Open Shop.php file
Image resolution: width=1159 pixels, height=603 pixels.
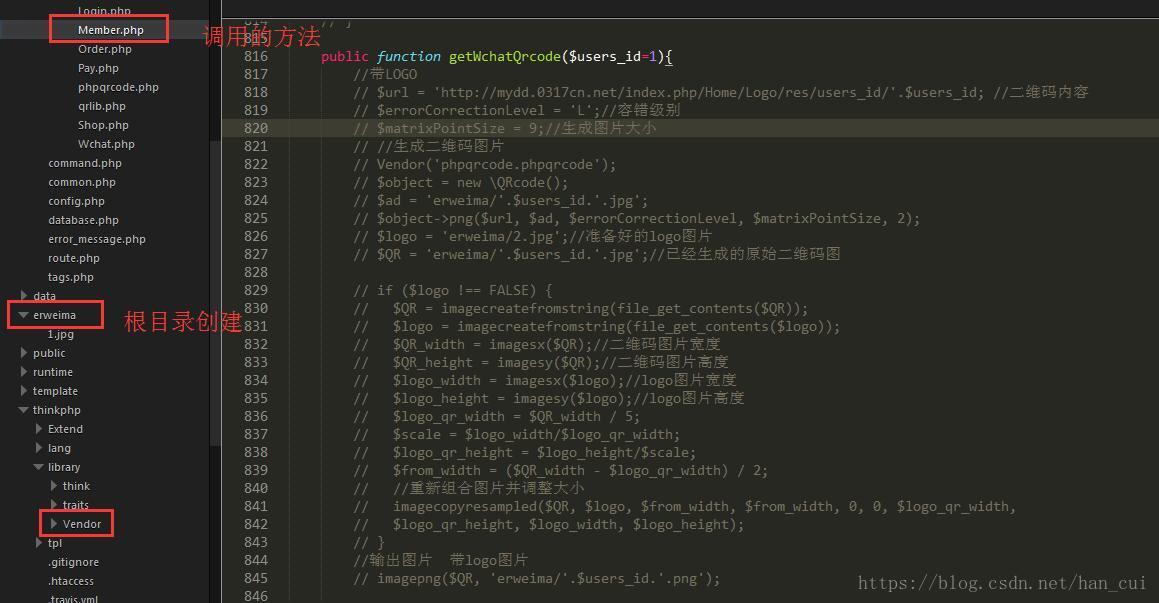(x=103, y=126)
